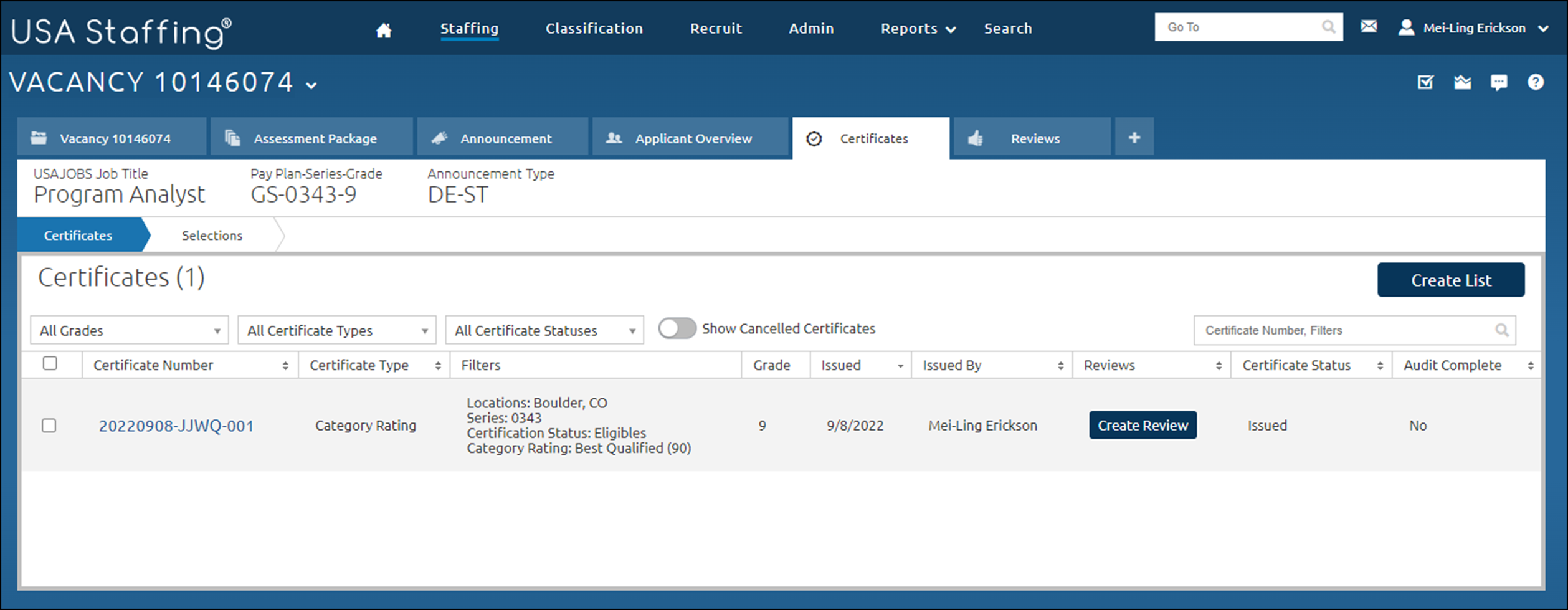
Task: Open the Search menu item
Action: (x=1008, y=29)
